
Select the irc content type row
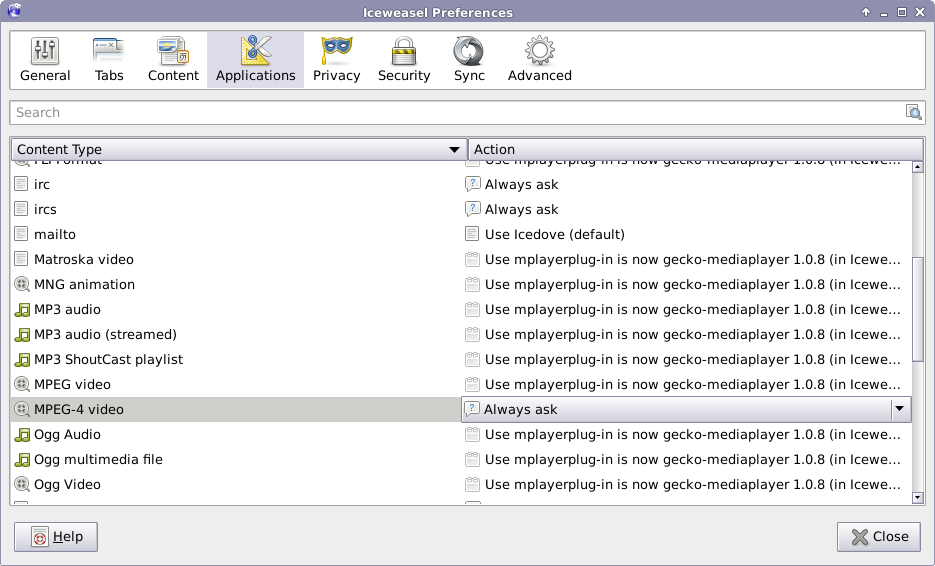click(461, 184)
